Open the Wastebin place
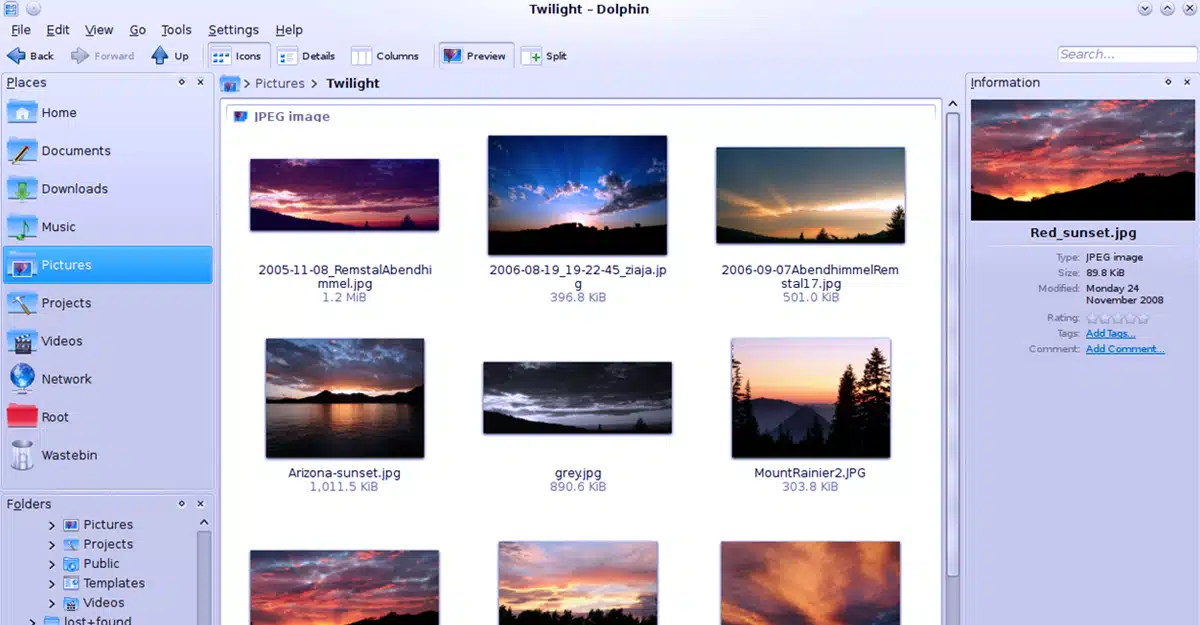Viewport: 1200px width, 625px height. 68,455
